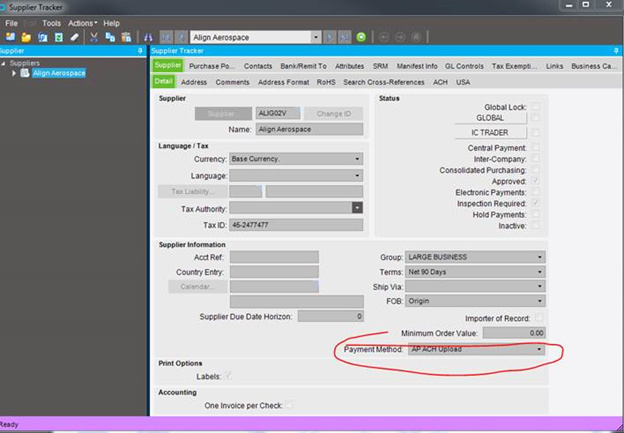Expand the Align Aerospace tree node
Viewport: 624px width, 433px height.
(x=14, y=73)
